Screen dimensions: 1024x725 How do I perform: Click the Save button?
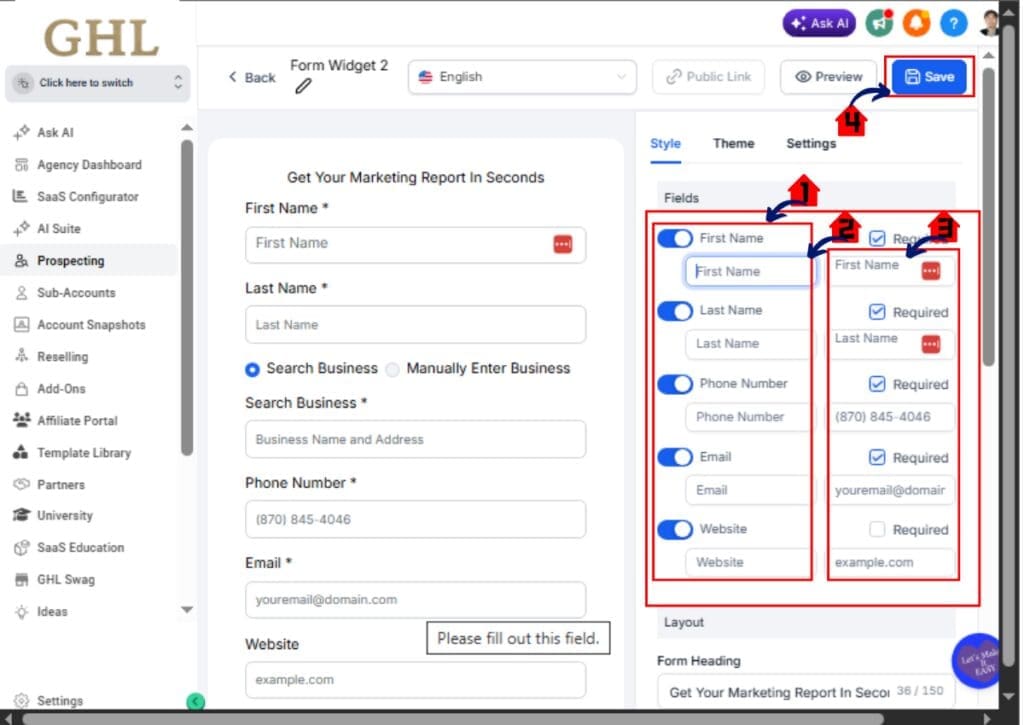coord(929,77)
